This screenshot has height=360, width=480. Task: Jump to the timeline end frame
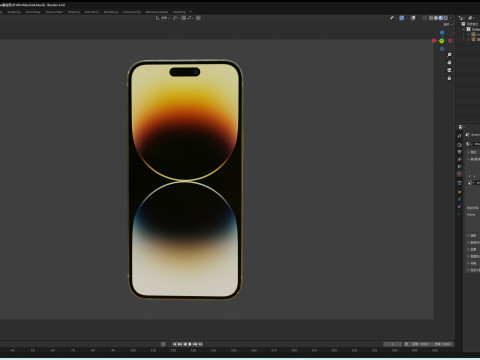coord(200,344)
